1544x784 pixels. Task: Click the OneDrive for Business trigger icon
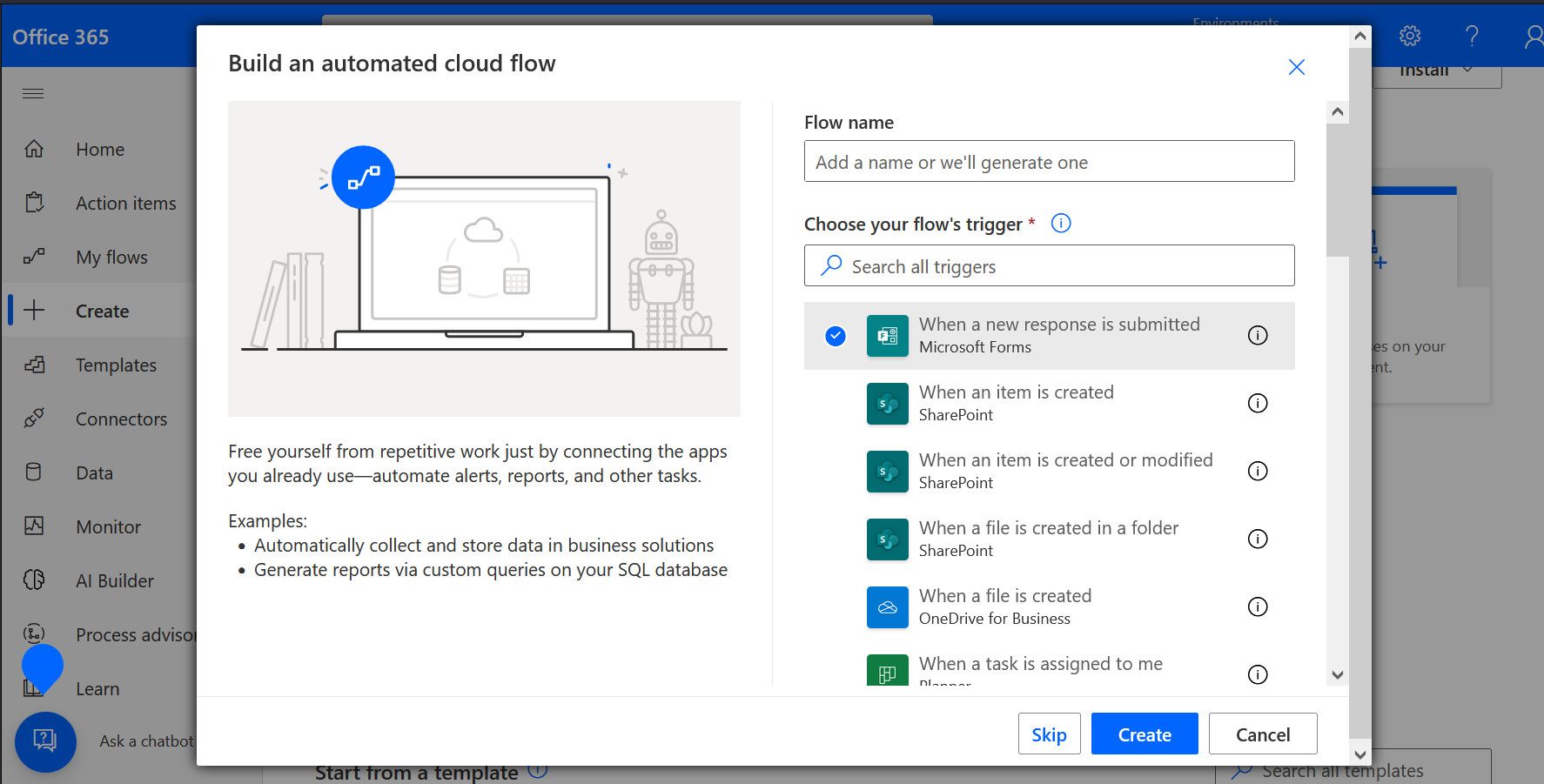coord(887,607)
